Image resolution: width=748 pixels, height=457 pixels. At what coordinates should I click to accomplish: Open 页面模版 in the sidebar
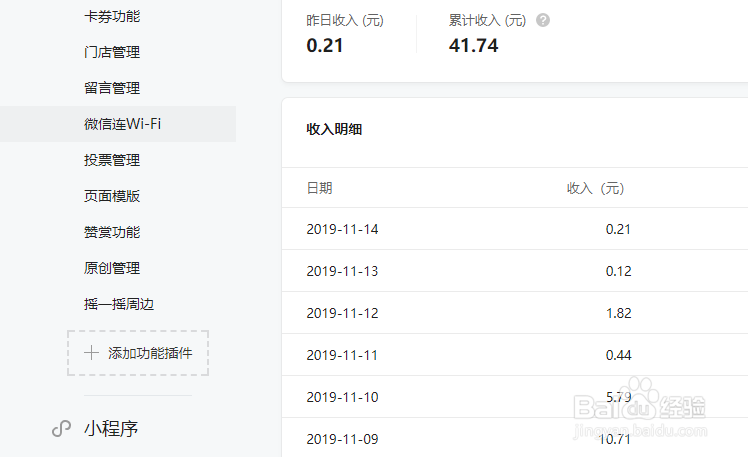coord(112,196)
